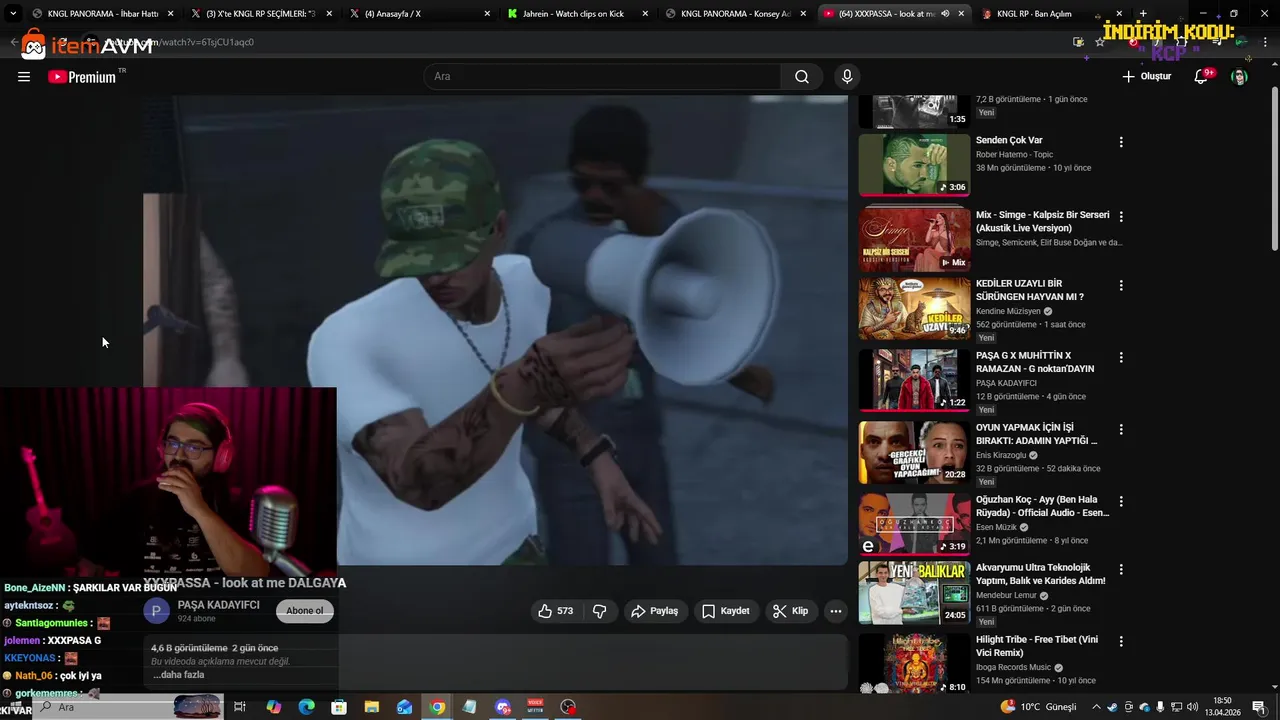Open File Explorer from taskbar
Viewport: 1280px width, 720px height.
click(x=372, y=707)
